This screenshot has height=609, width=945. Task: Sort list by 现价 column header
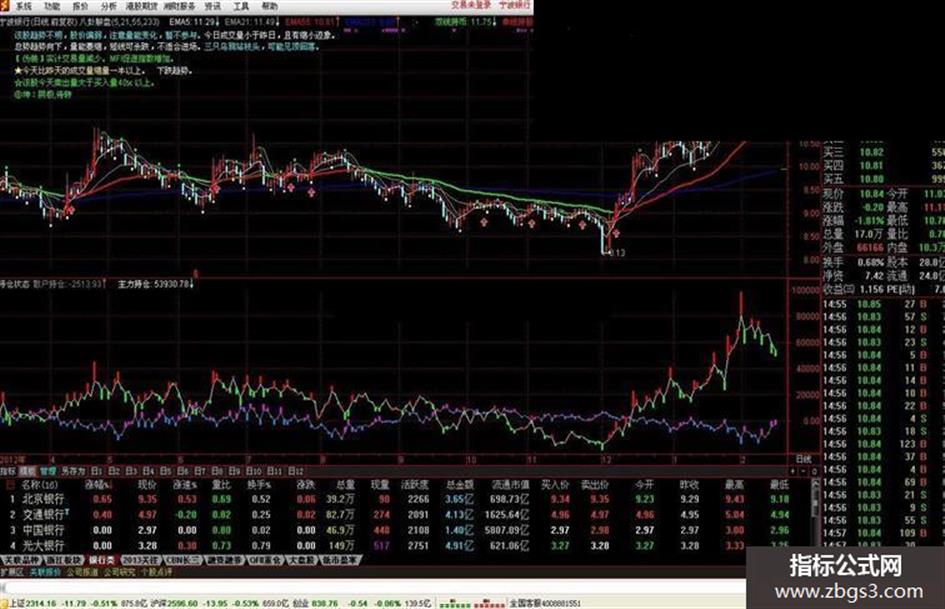(x=146, y=484)
